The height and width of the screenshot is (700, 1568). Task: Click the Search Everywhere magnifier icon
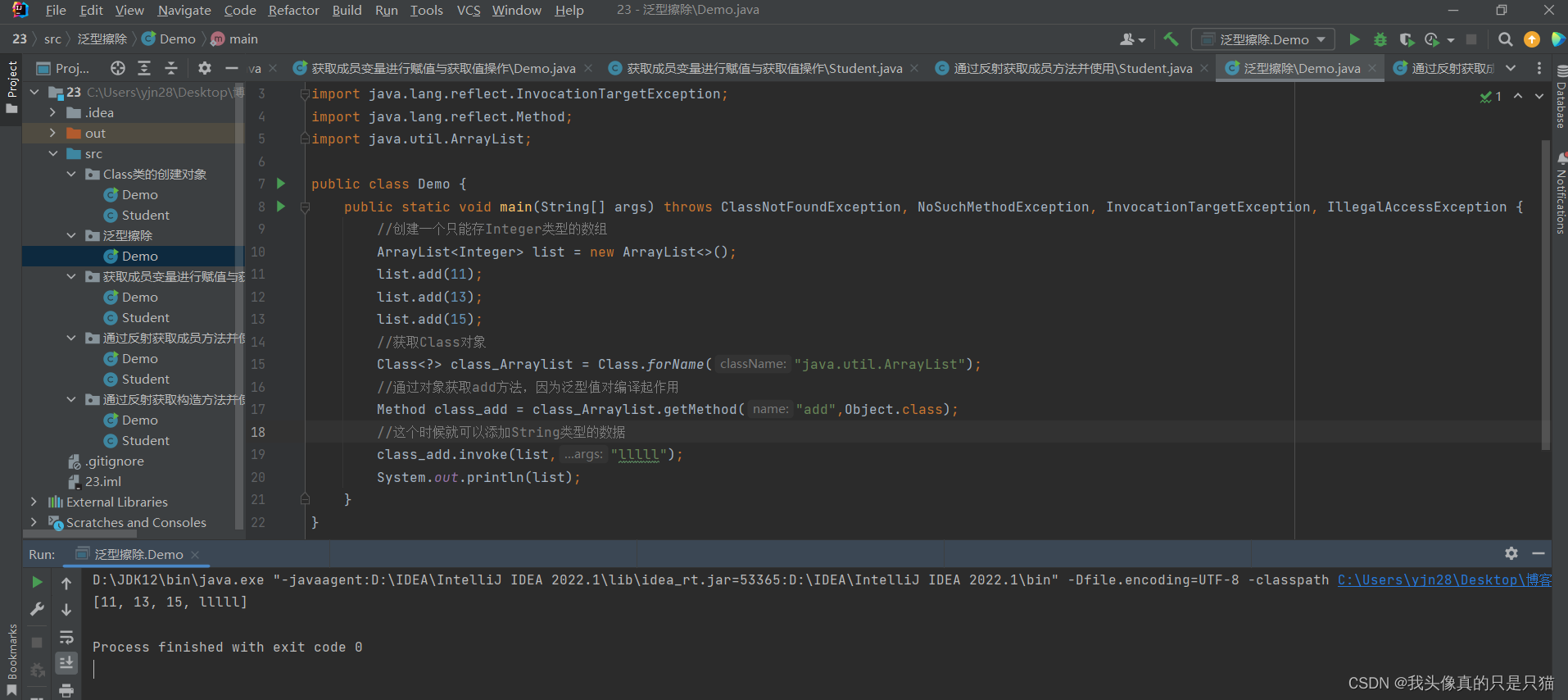tap(1505, 39)
